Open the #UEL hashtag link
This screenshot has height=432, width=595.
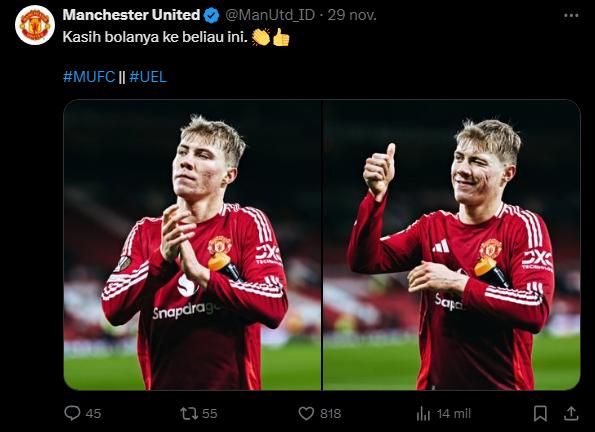[x=148, y=77]
